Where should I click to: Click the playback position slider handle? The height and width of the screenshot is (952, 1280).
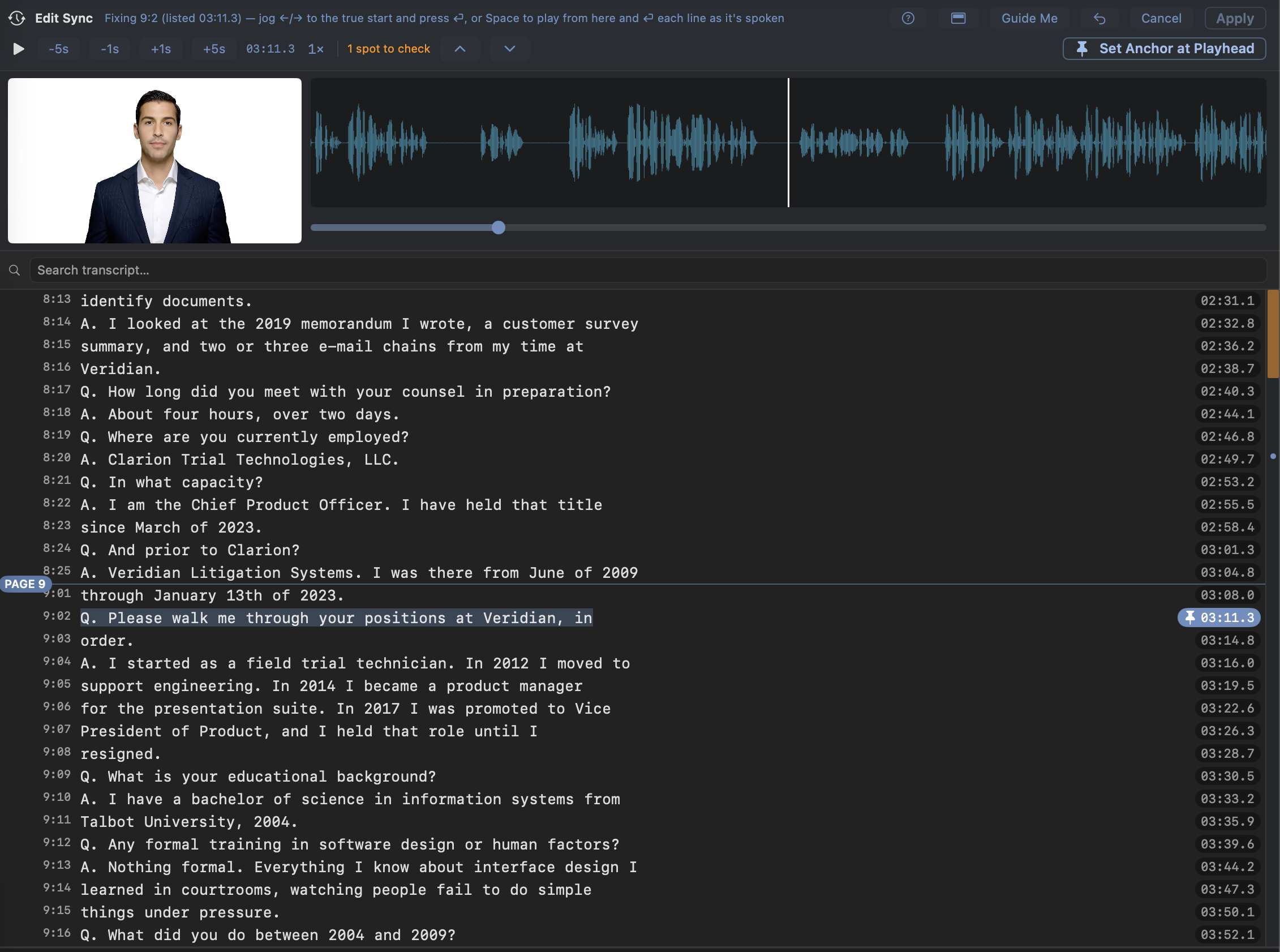point(499,228)
